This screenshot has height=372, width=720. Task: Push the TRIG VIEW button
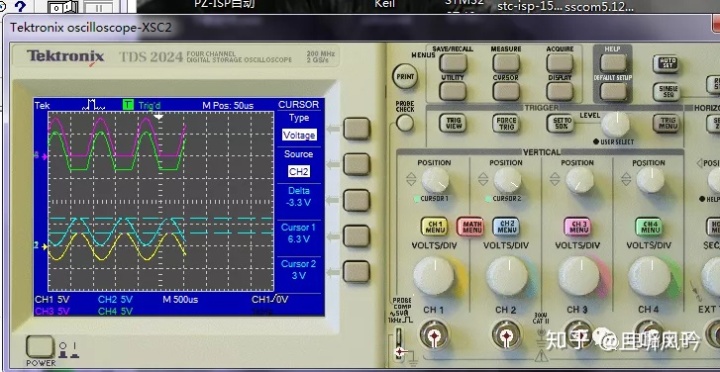453,123
